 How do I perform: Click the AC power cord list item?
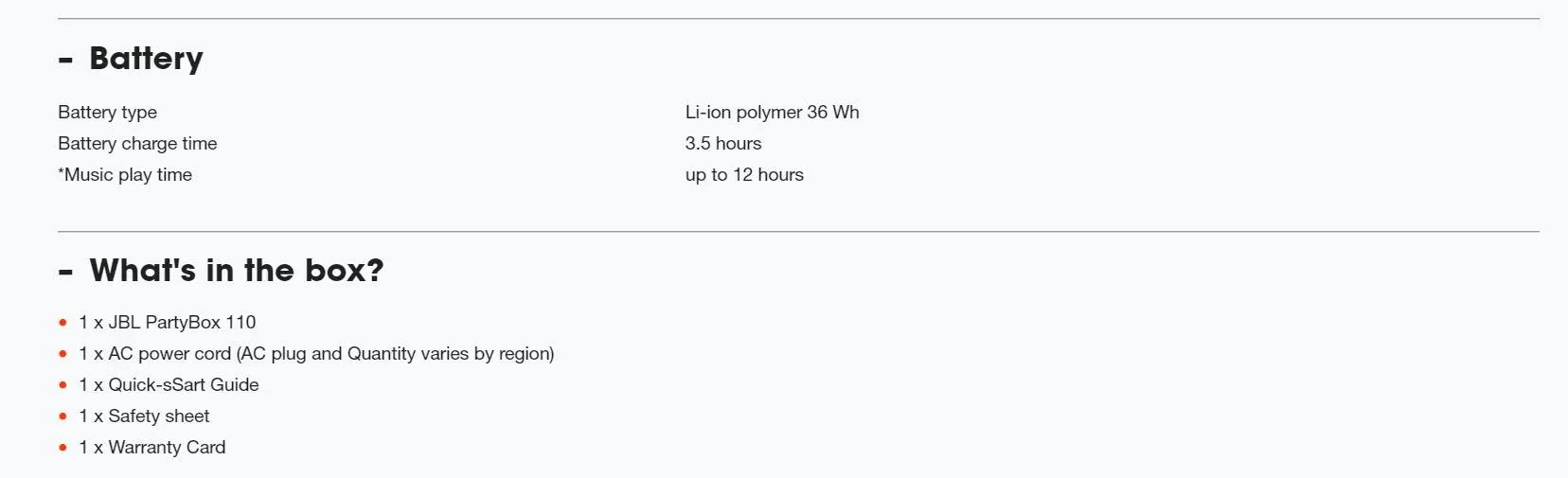click(316, 354)
